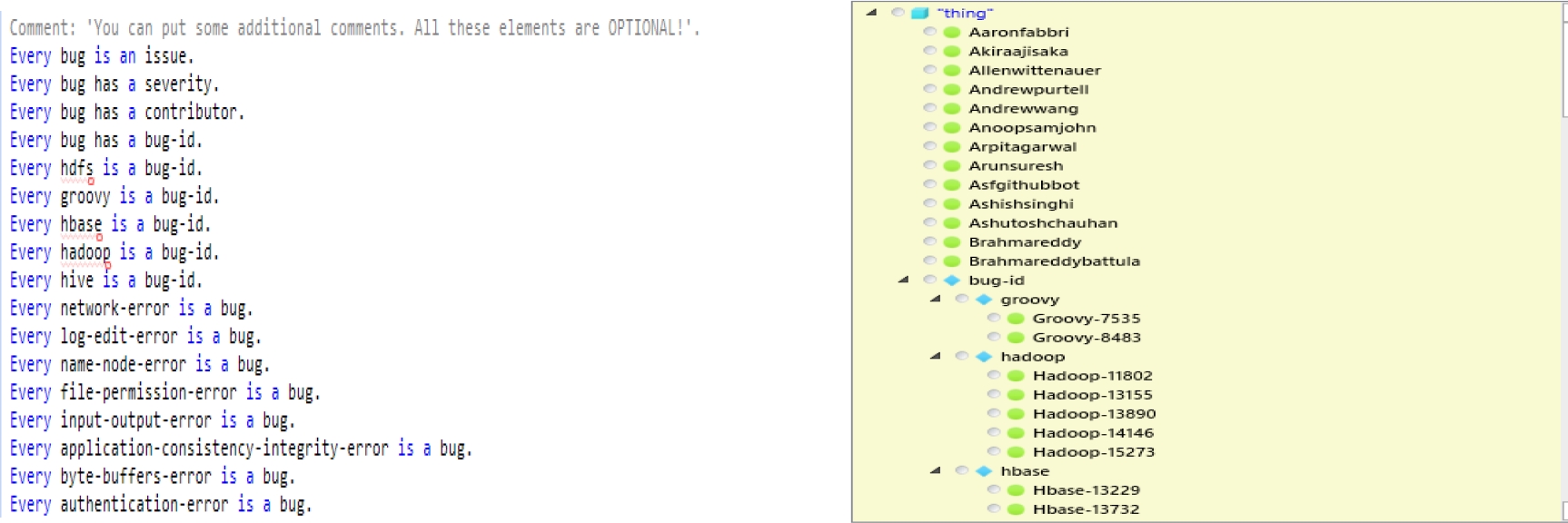Select the Brahmareddybattula tree item
This screenshot has width=1568, height=523.
tap(1054, 261)
